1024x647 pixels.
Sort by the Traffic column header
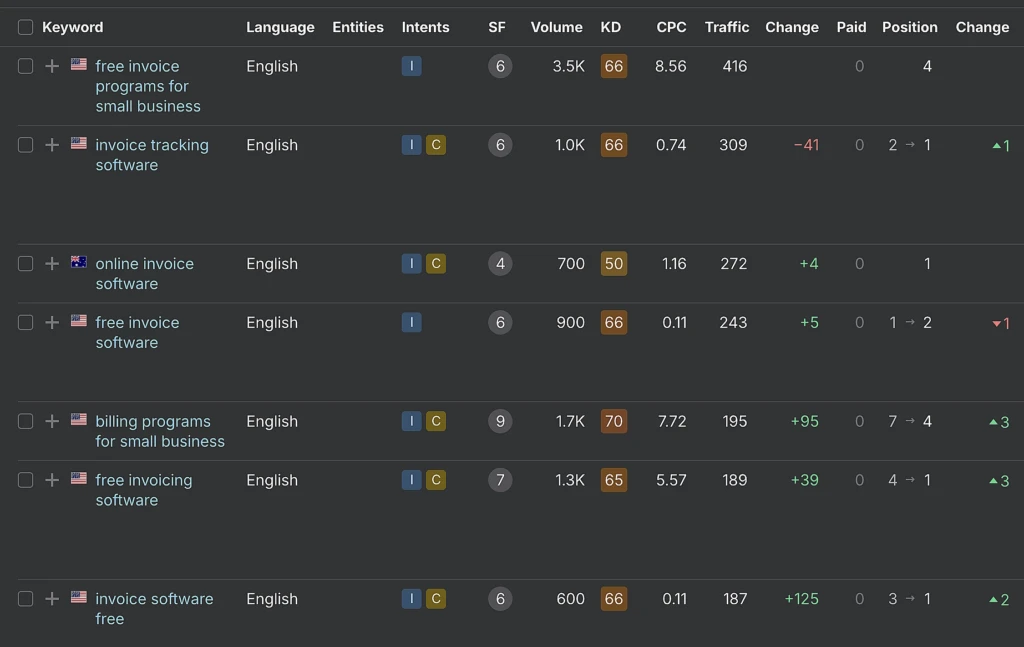point(727,27)
